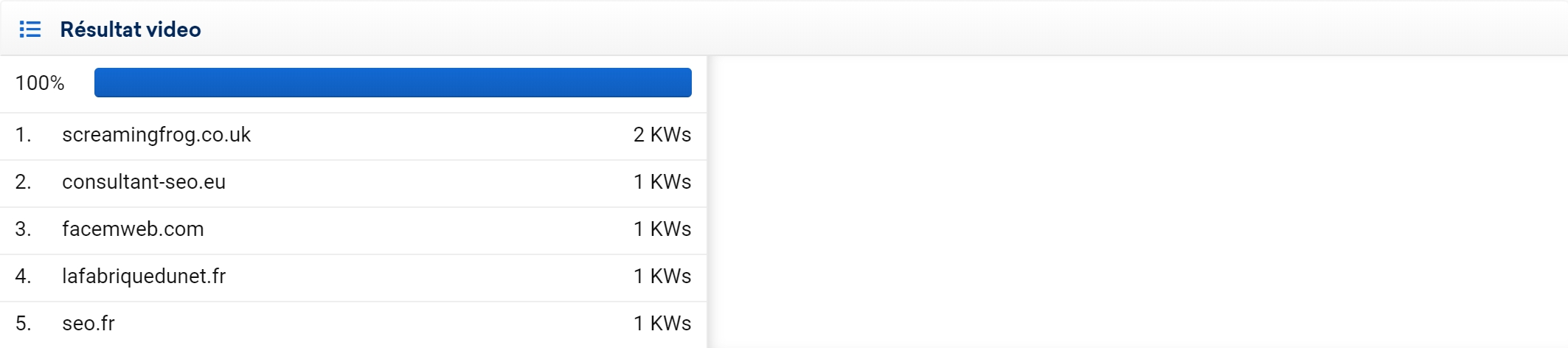Image resolution: width=1568 pixels, height=348 pixels.
Task: Click 1 KWs count for seo.fr
Action: [x=662, y=324]
